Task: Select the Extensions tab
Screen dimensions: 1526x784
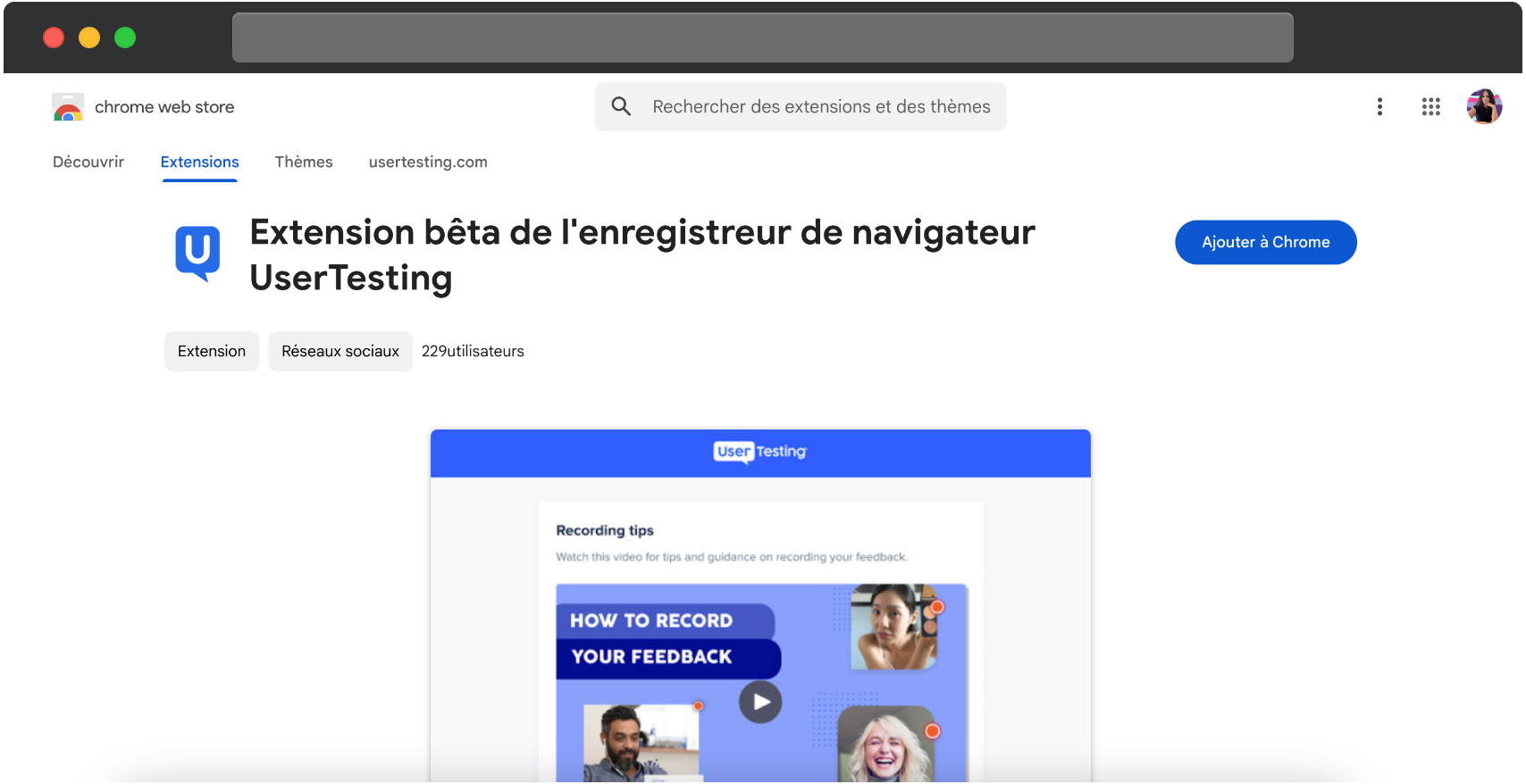Action: tap(200, 162)
